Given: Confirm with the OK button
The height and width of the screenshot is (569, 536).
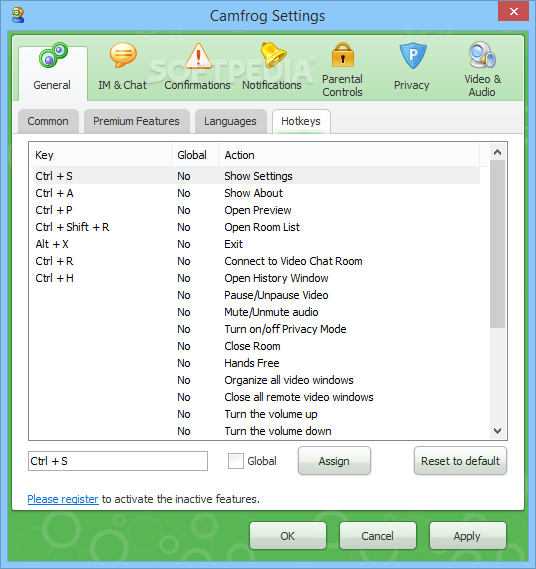Looking at the screenshot, I should (288, 536).
